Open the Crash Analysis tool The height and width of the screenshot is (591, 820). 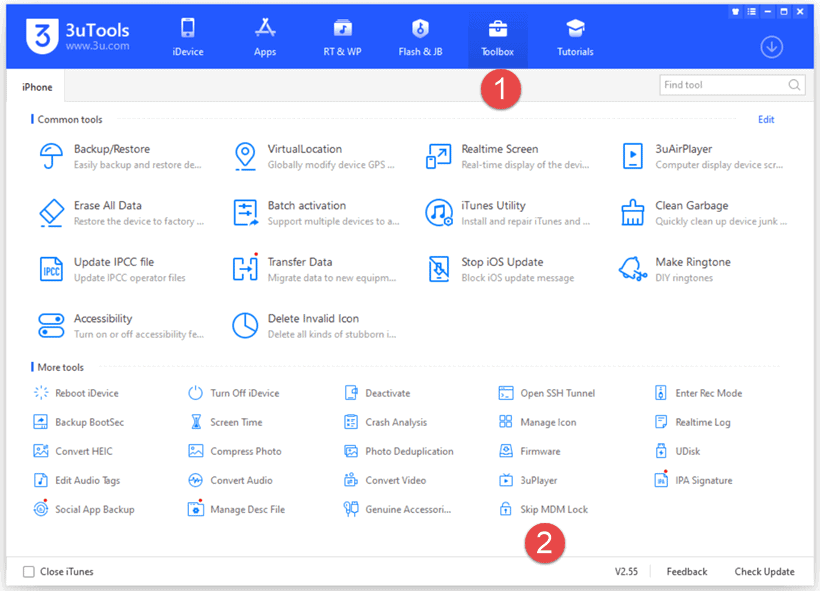pyautogui.click(x=386, y=422)
